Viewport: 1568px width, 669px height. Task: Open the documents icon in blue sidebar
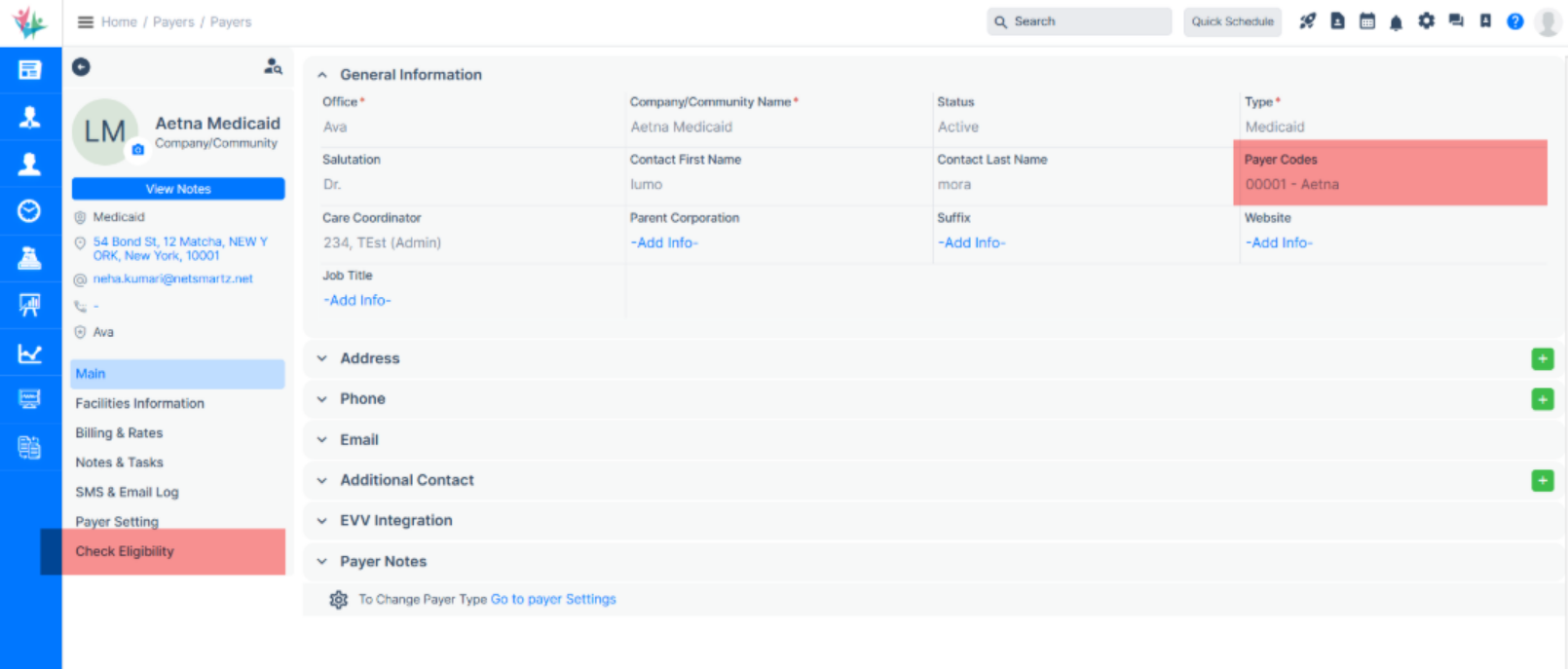[x=30, y=447]
